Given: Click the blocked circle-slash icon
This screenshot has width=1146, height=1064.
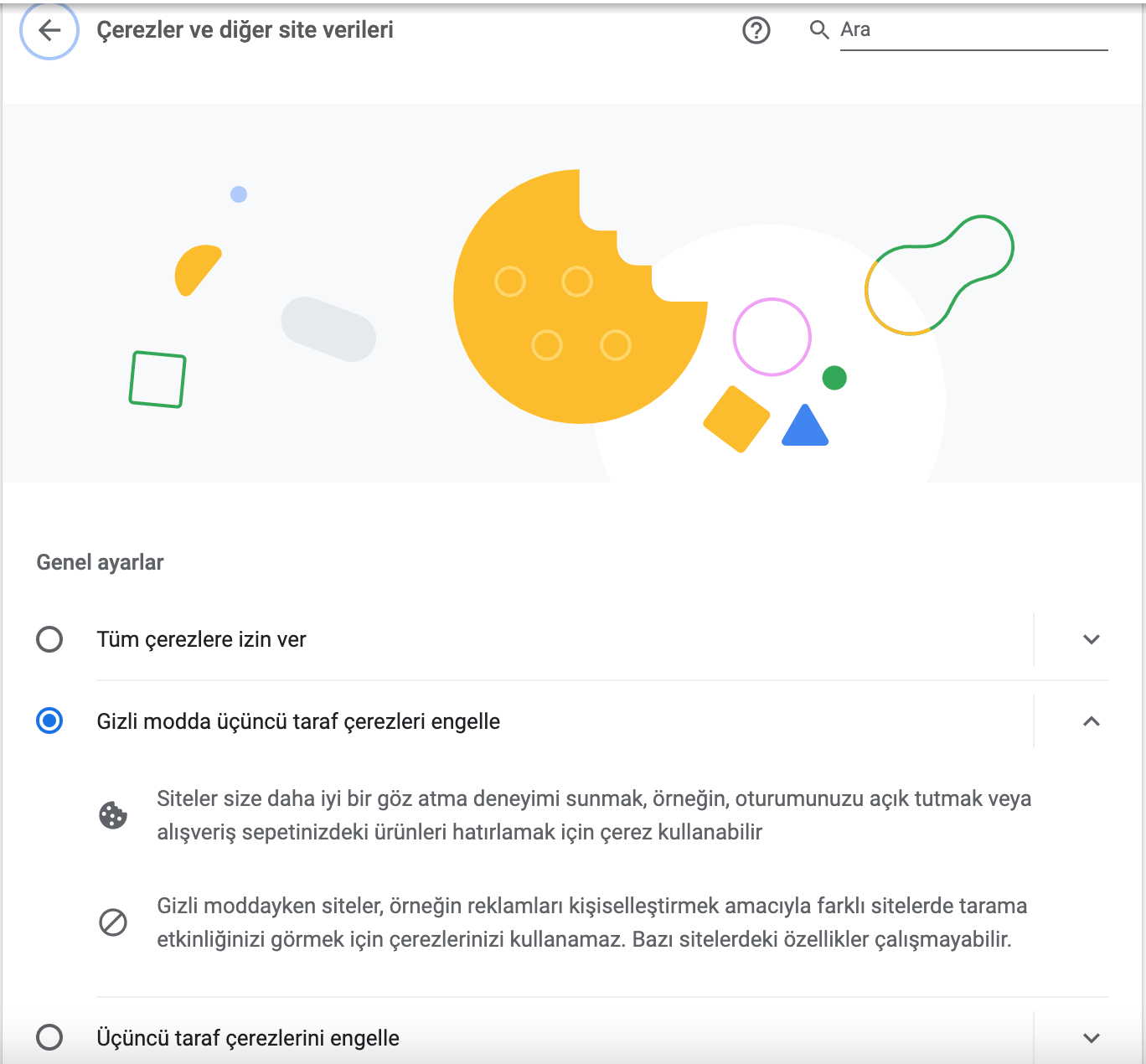Looking at the screenshot, I should pos(113,922).
